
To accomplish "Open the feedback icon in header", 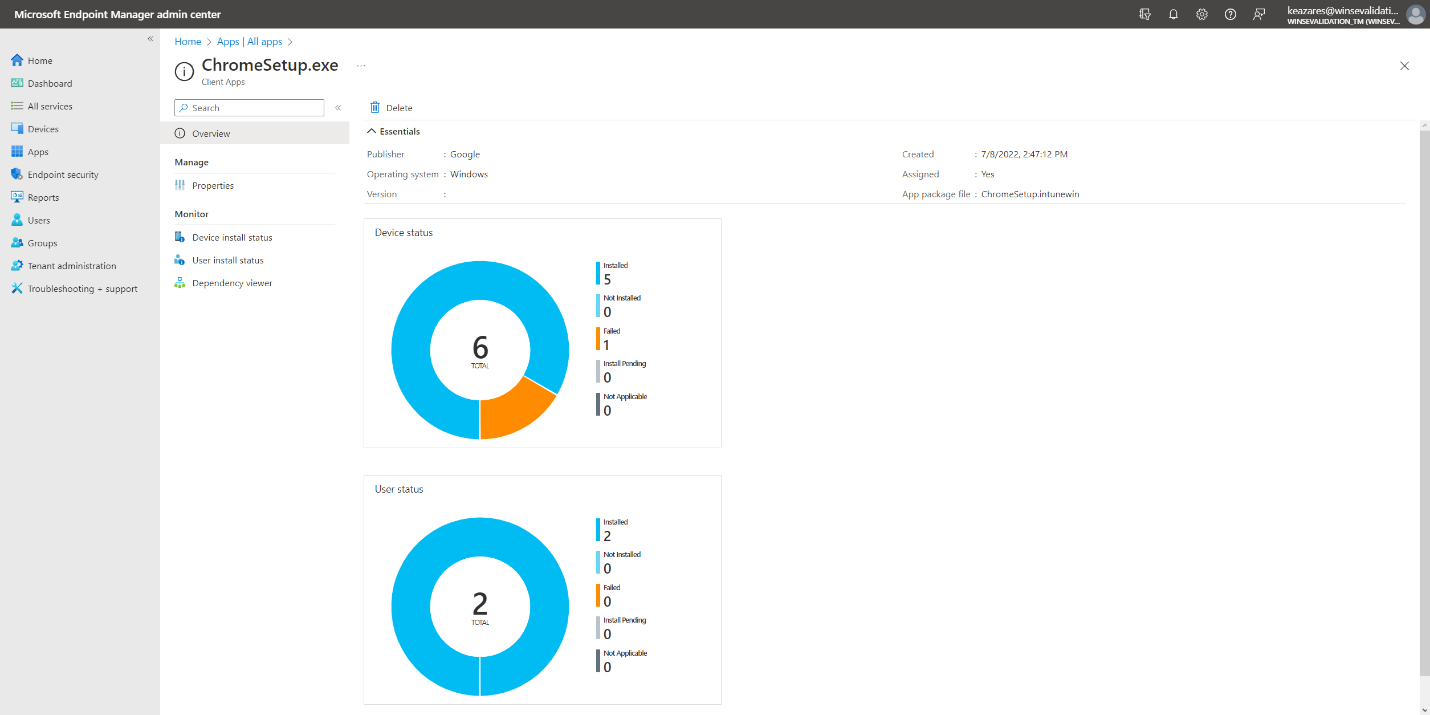I will tap(1259, 14).
